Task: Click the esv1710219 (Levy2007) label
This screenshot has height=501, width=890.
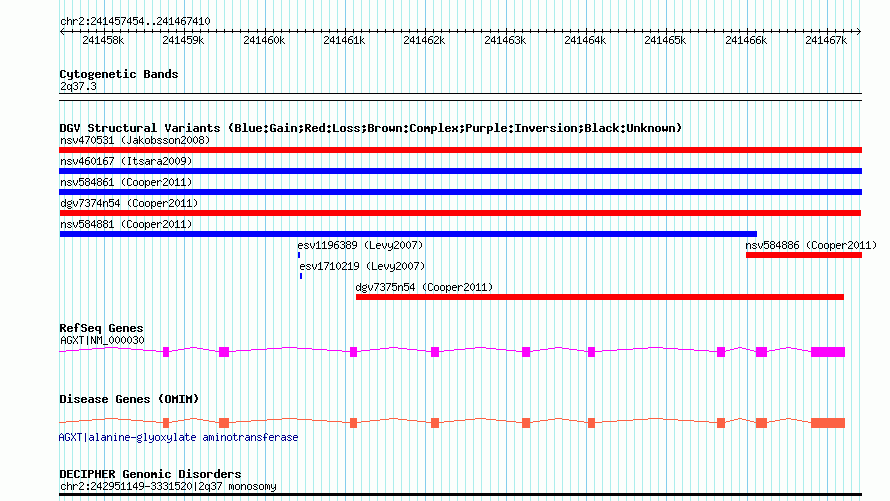Action: pos(362,266)
